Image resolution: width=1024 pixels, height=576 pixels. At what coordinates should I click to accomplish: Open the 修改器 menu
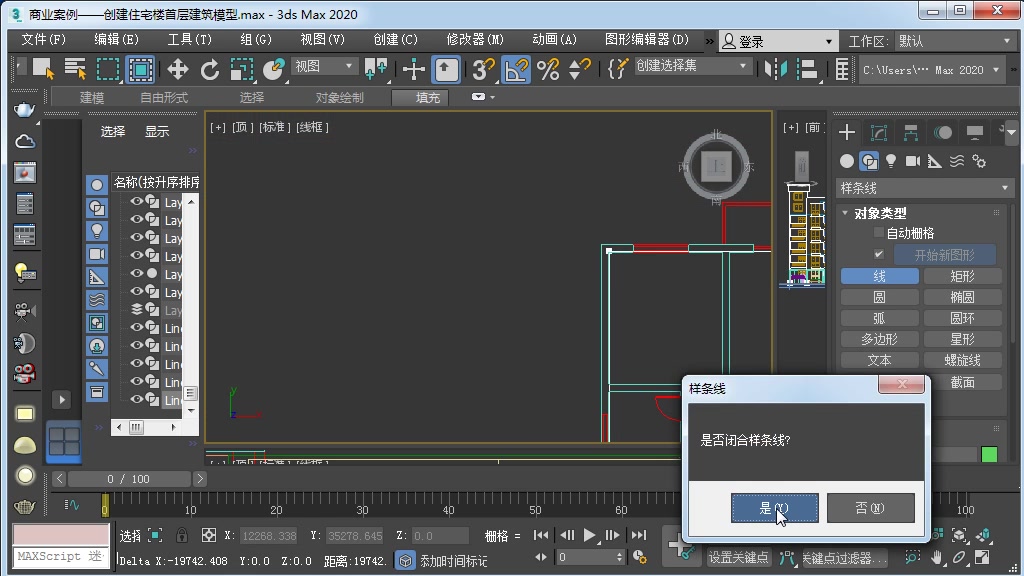click(x=473, y=40)
